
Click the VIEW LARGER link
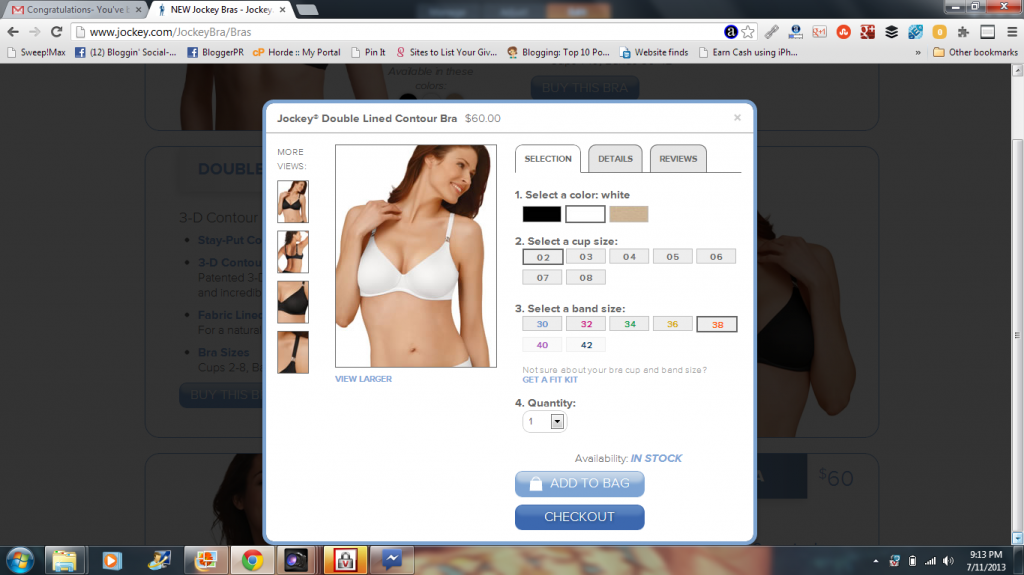(x=363, y=379)
